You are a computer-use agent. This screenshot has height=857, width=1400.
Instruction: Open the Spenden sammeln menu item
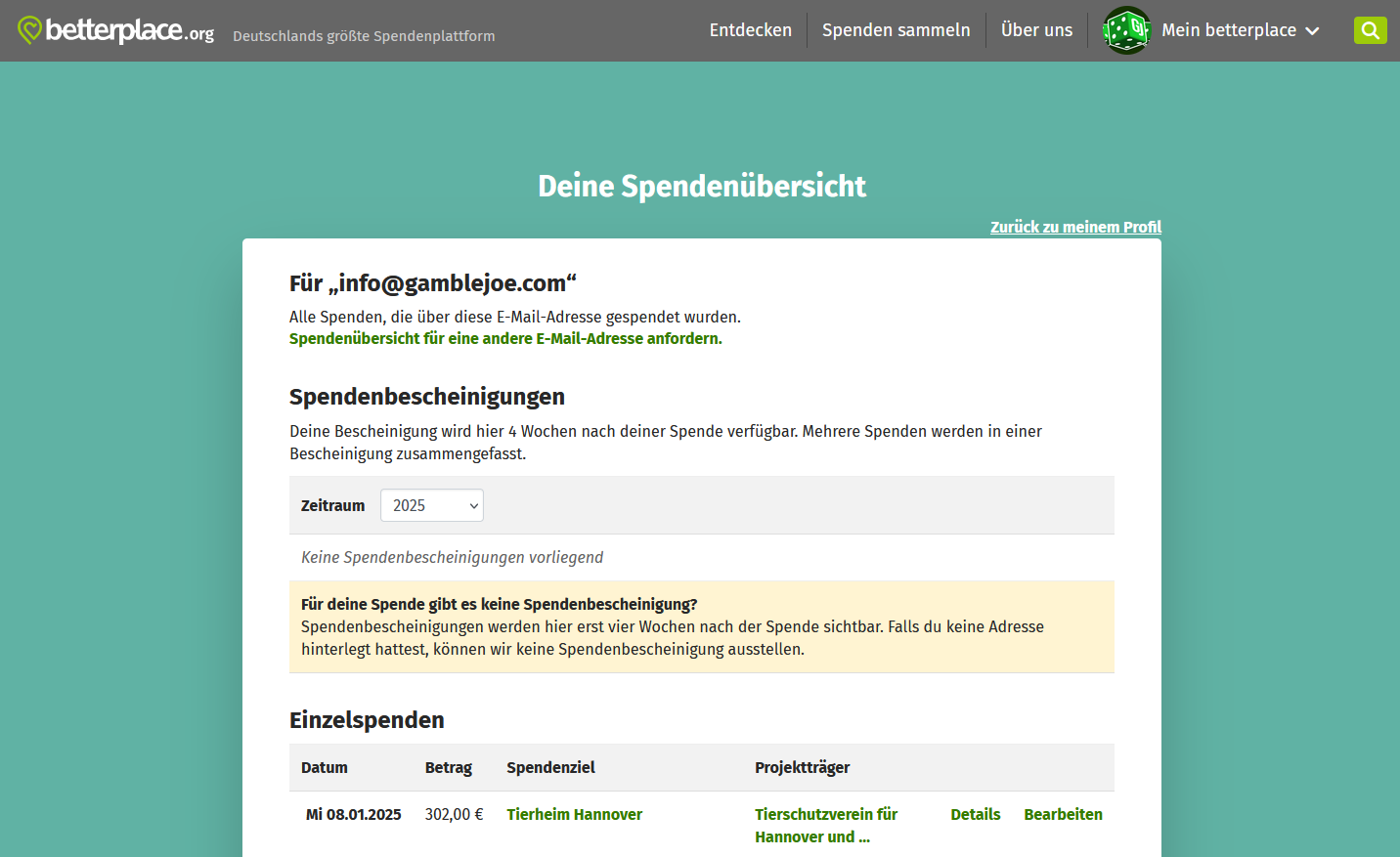tap(897, 30)
